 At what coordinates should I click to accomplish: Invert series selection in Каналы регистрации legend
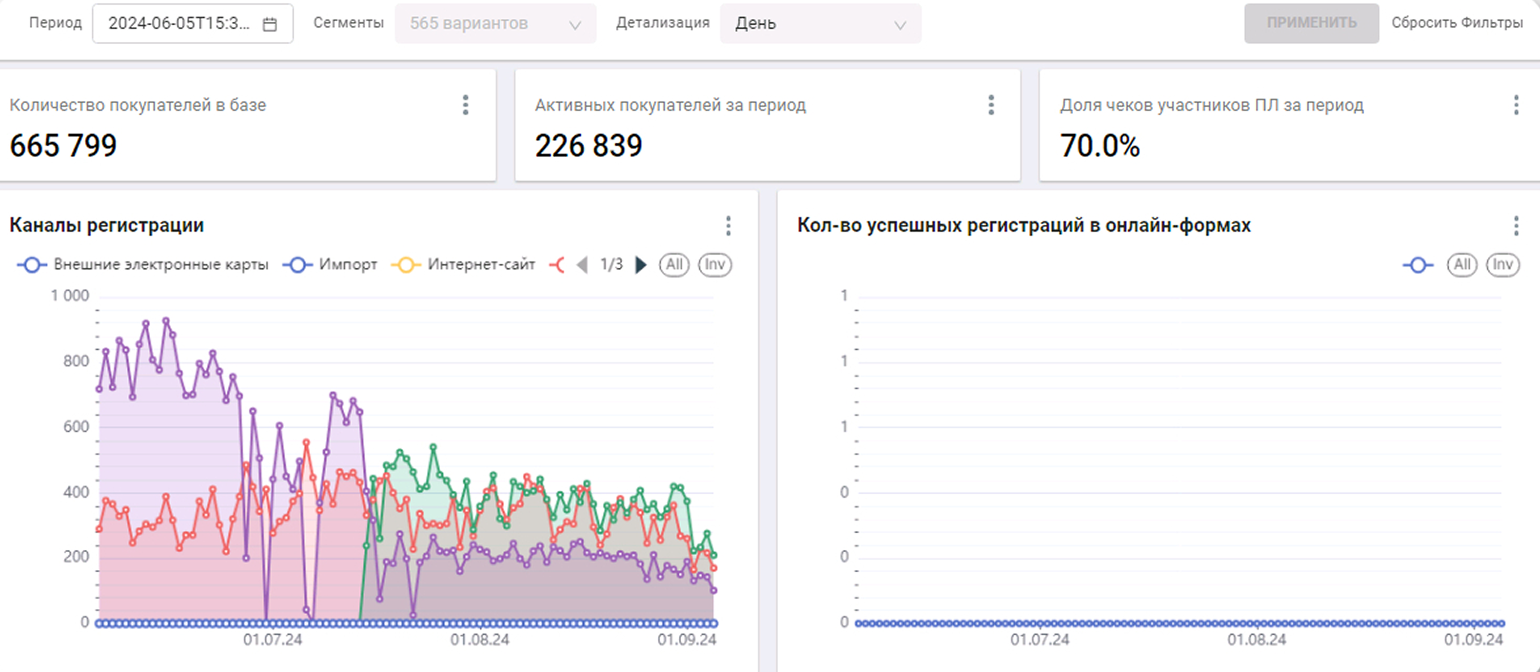713,265
